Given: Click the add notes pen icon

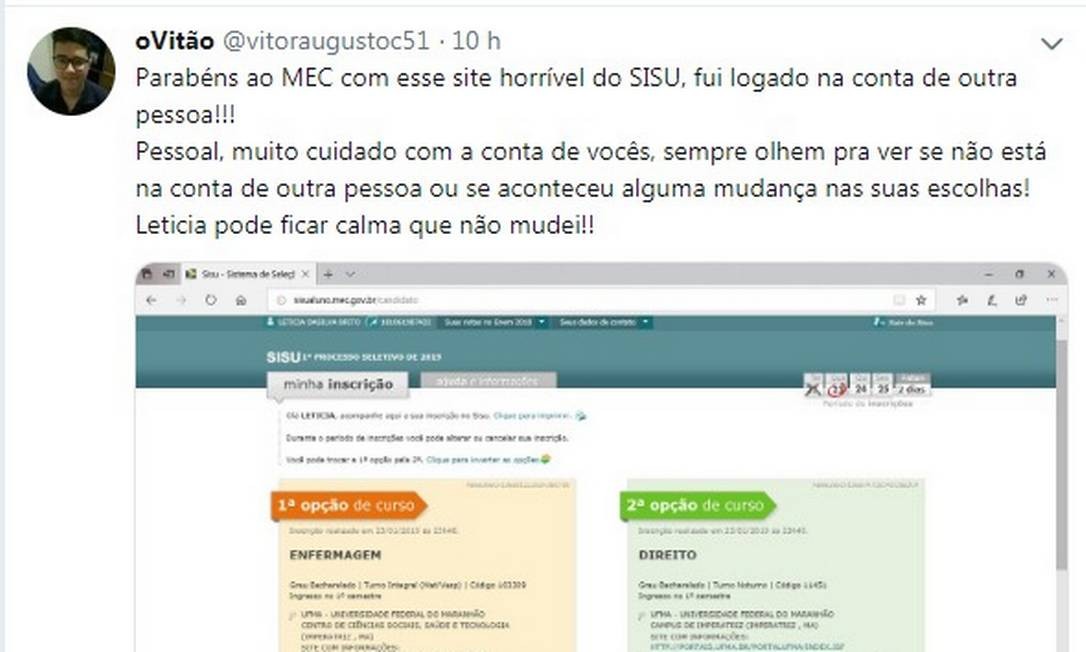Looking at the screenshot, I should tap(992, 300).
